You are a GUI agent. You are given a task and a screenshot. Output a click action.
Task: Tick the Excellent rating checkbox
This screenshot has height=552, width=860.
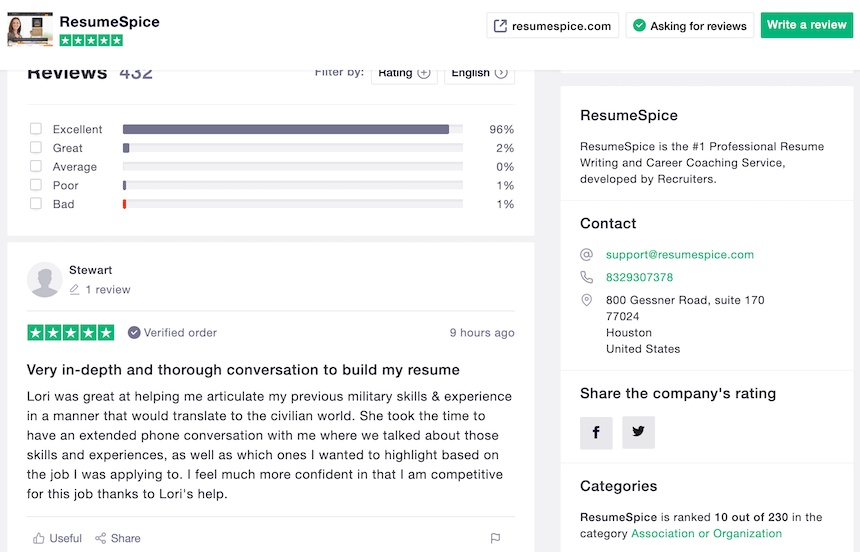(36, 129)
